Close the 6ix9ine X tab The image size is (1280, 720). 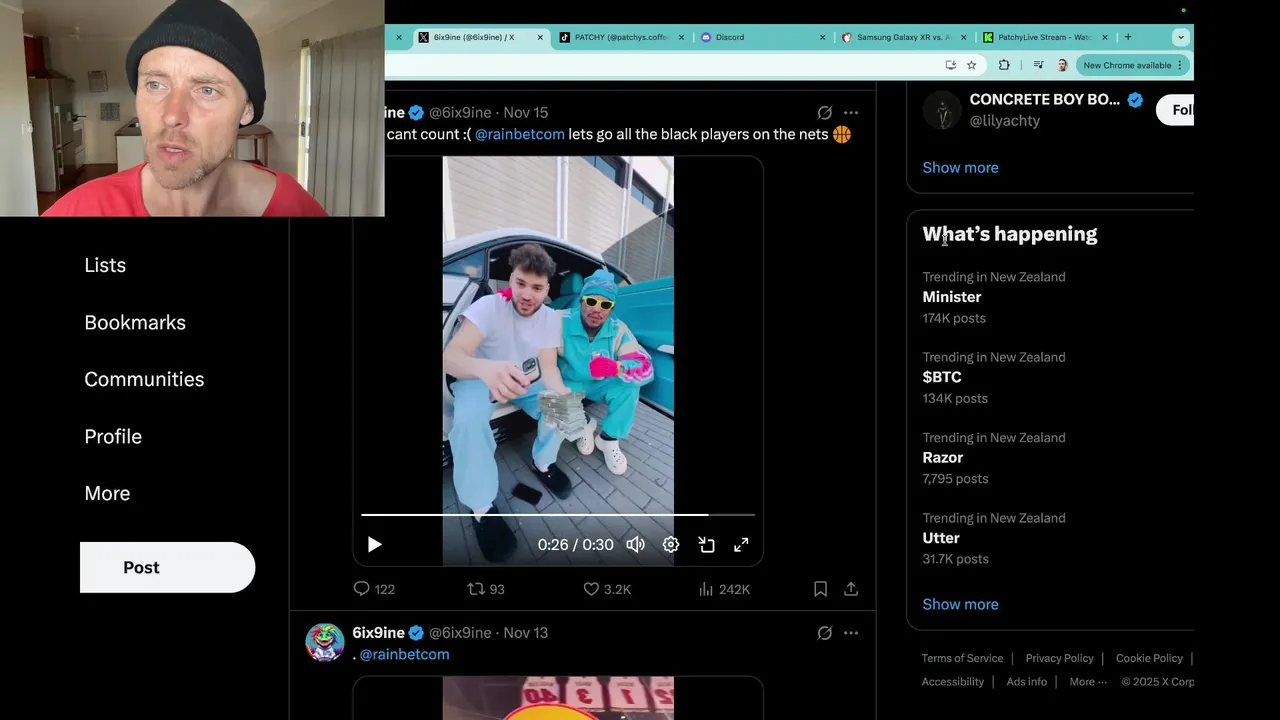[540, 37]
